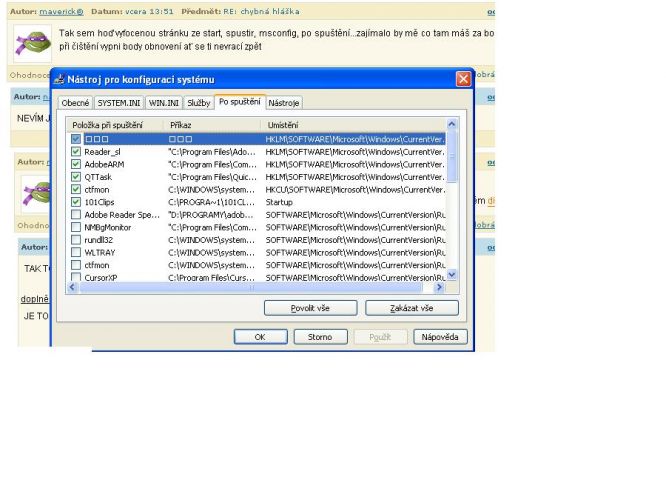Viewport: 666px width, 500px height.
Task: Click maverick's turtle avatar in top post
Action: [33, 43]
